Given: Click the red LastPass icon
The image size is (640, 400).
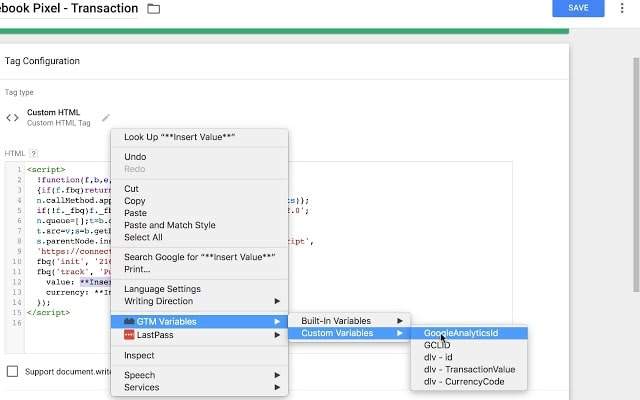Looking at the screenshot, I should click(x=129, y=335).
